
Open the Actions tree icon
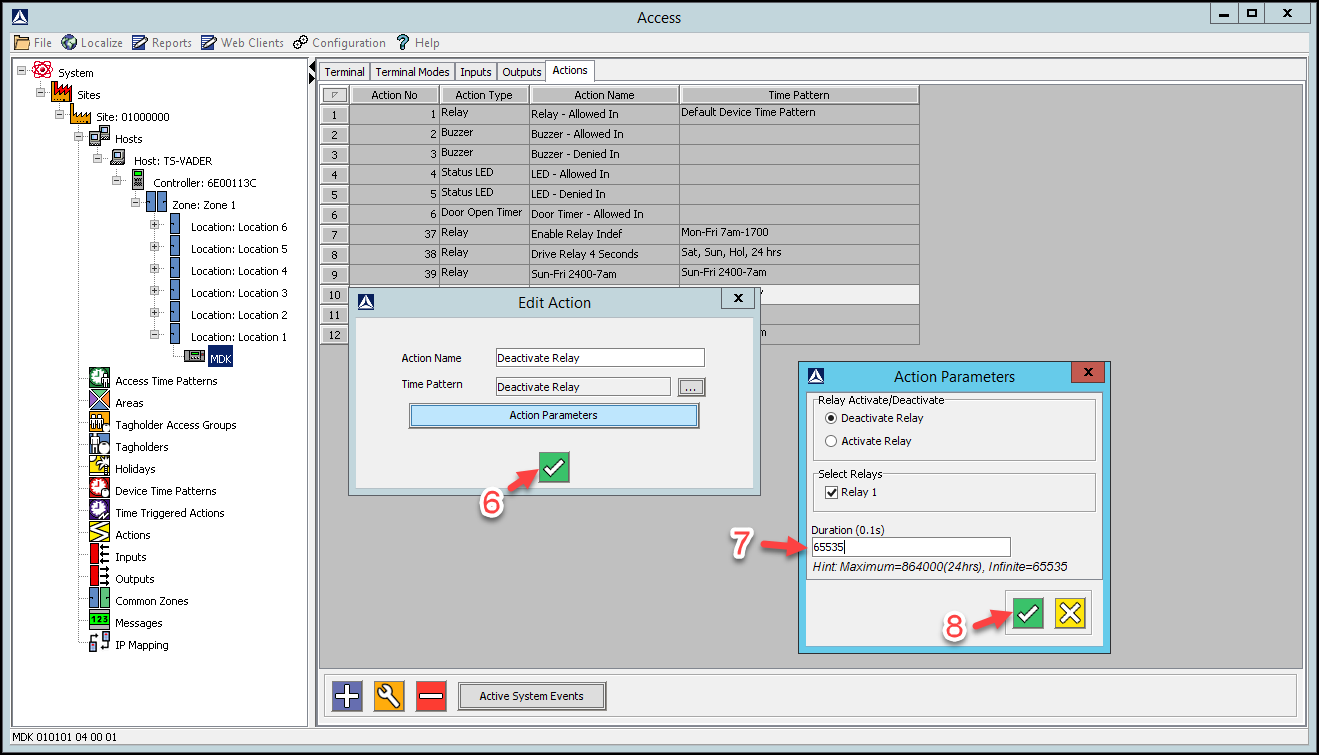point(99,533)
